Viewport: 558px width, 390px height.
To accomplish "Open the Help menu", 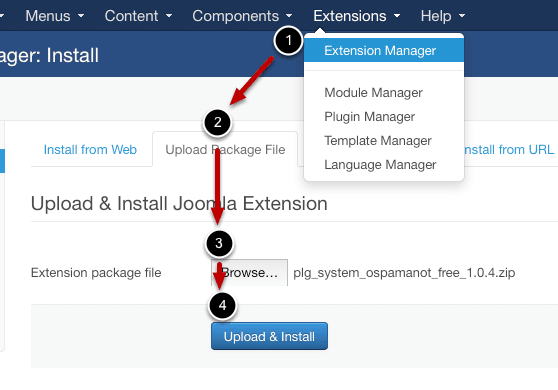I will point(443,16).
